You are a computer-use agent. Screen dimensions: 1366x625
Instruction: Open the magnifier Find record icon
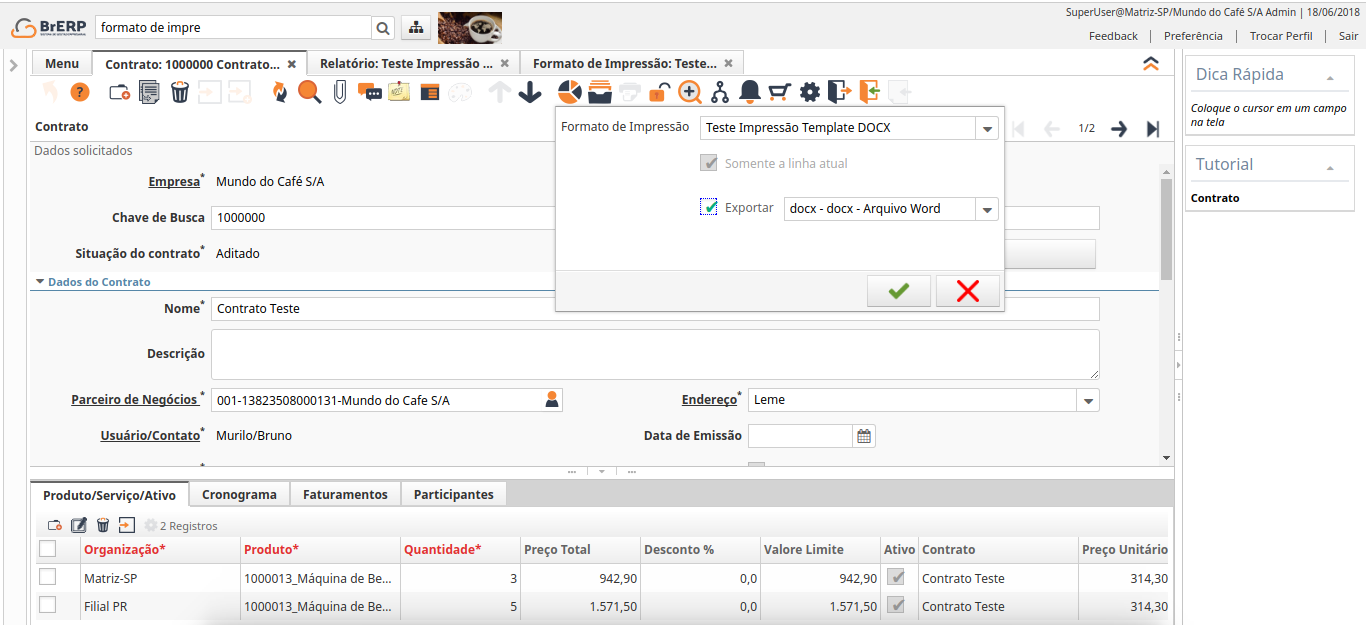click(309, 92)
